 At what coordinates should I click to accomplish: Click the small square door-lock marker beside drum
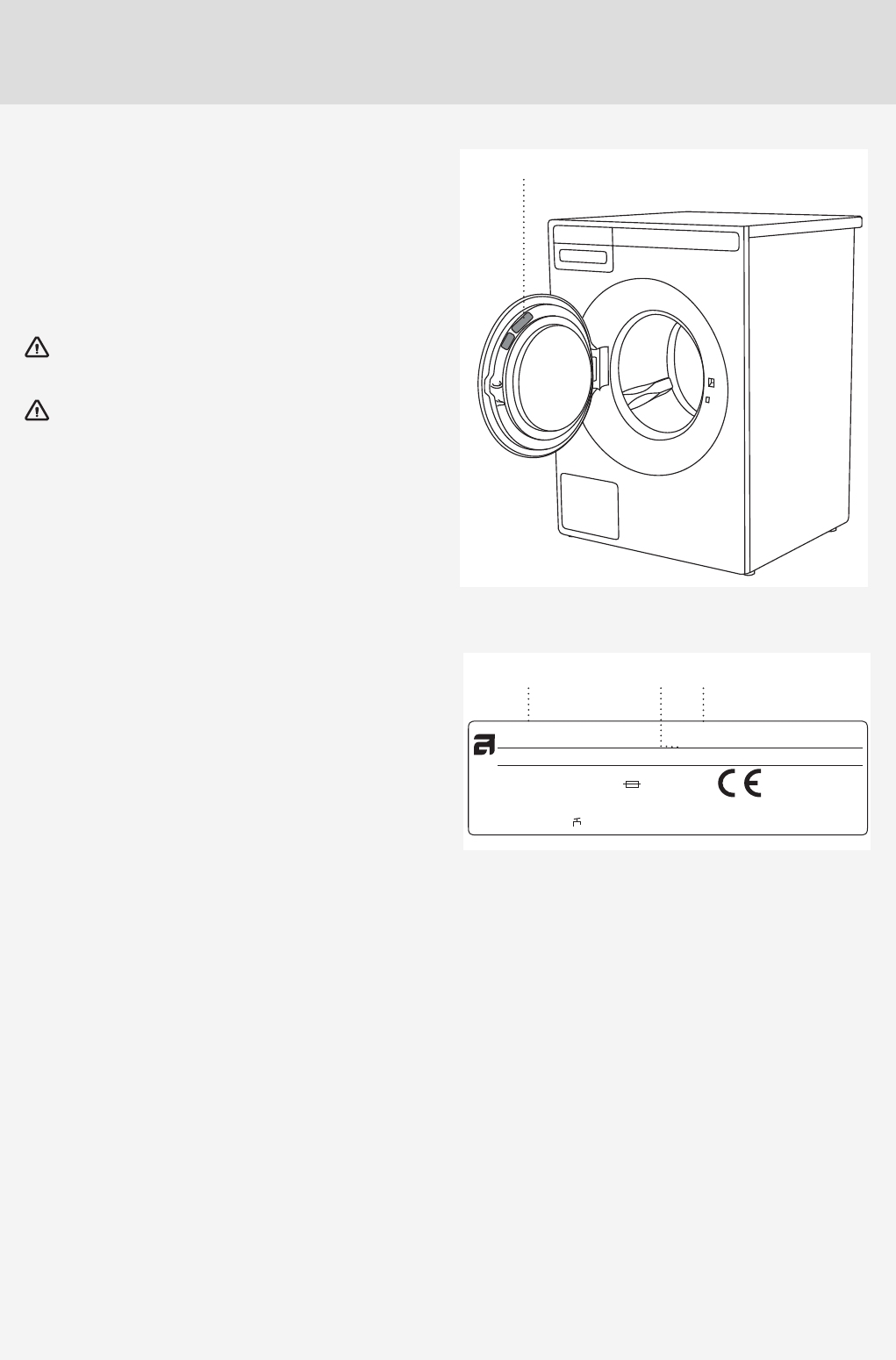(x=707, y=400)
